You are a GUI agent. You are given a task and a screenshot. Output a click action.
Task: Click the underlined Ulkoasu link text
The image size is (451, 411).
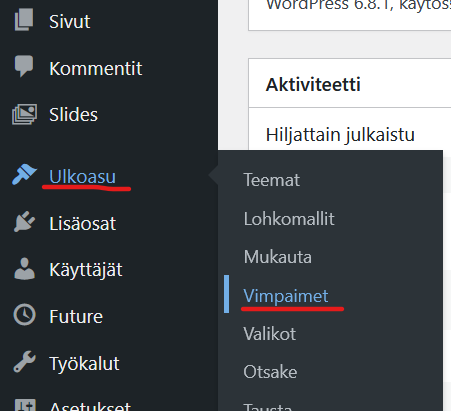click(82, 176)
